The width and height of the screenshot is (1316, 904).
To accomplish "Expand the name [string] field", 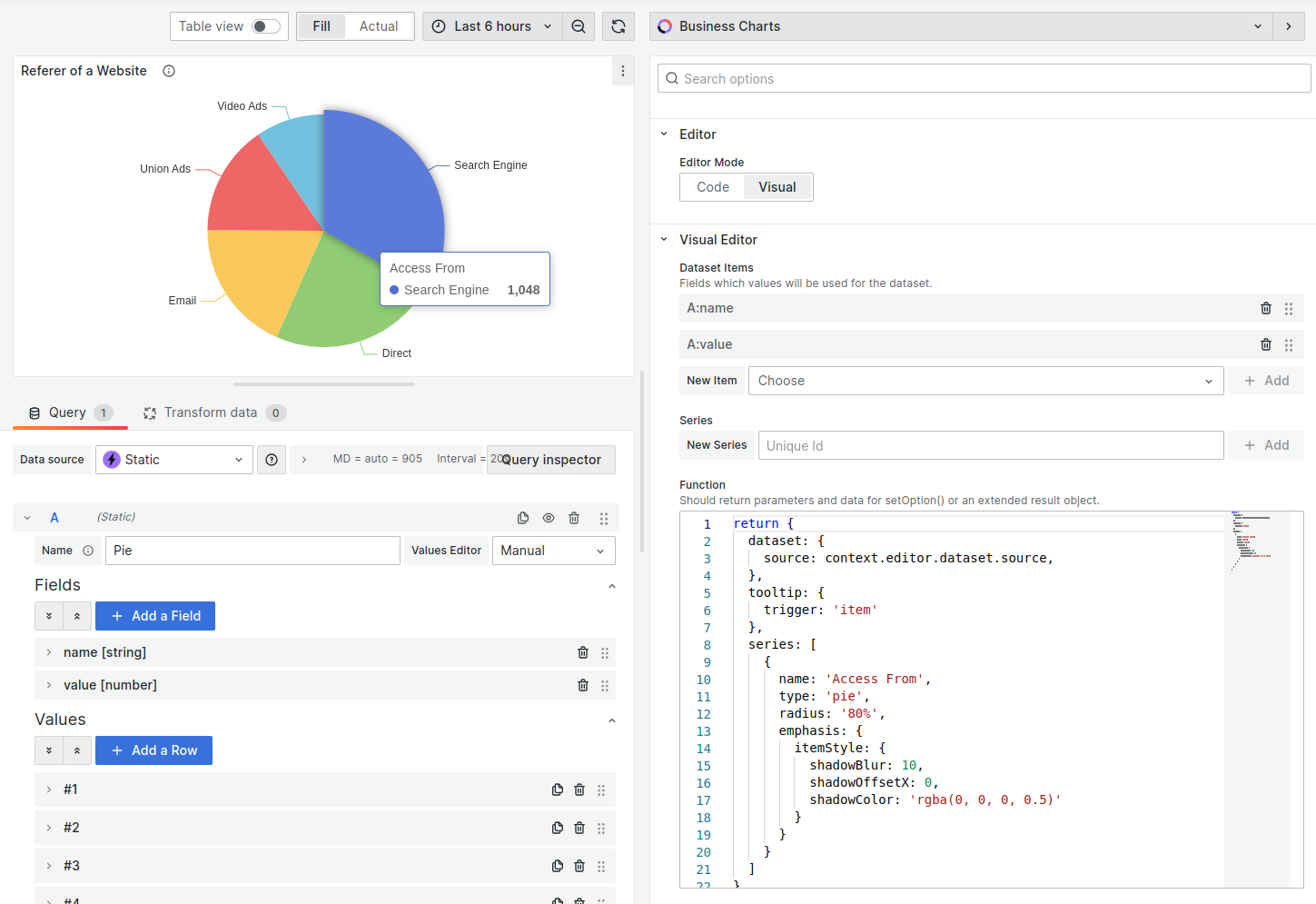I will click(x=48, y=652).
